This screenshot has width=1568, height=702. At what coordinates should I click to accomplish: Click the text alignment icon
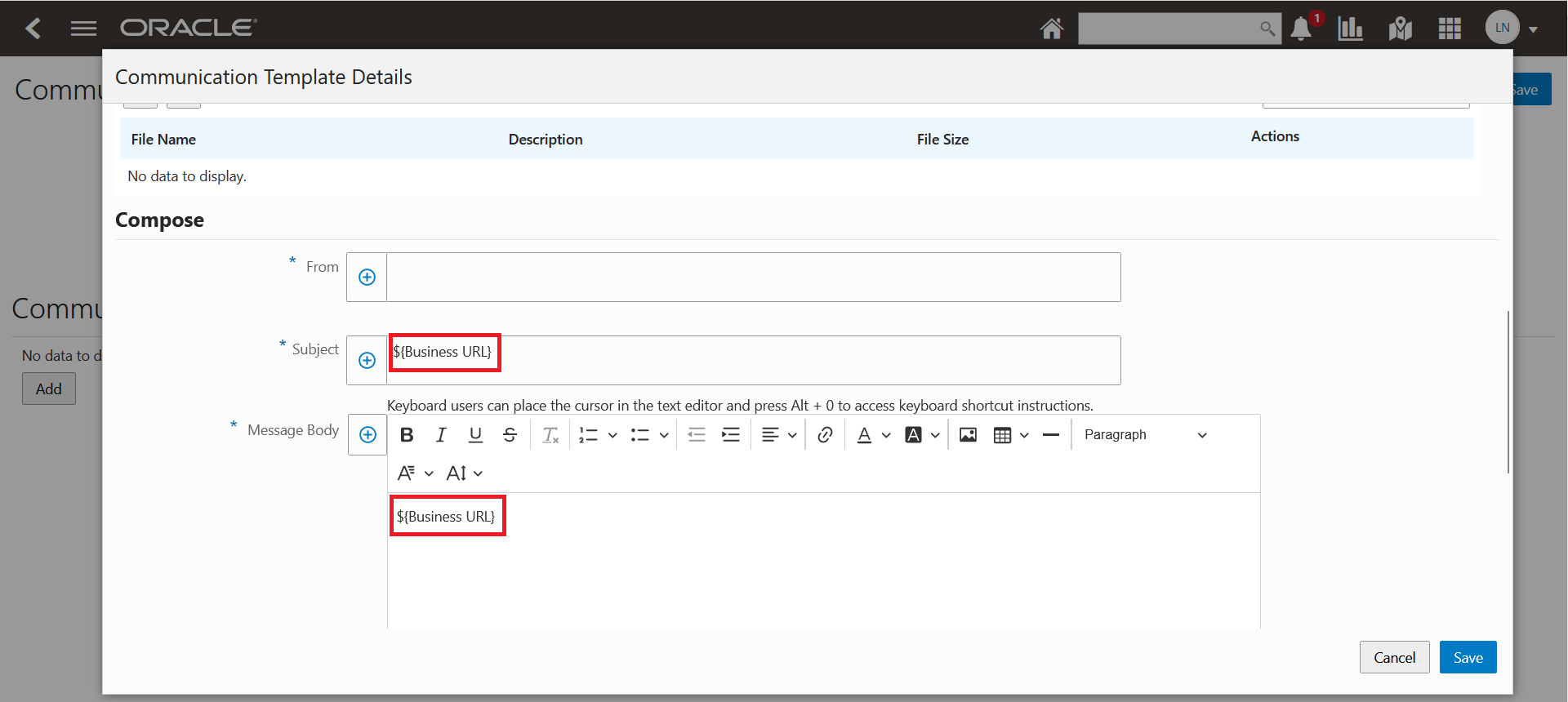(770, 435)
